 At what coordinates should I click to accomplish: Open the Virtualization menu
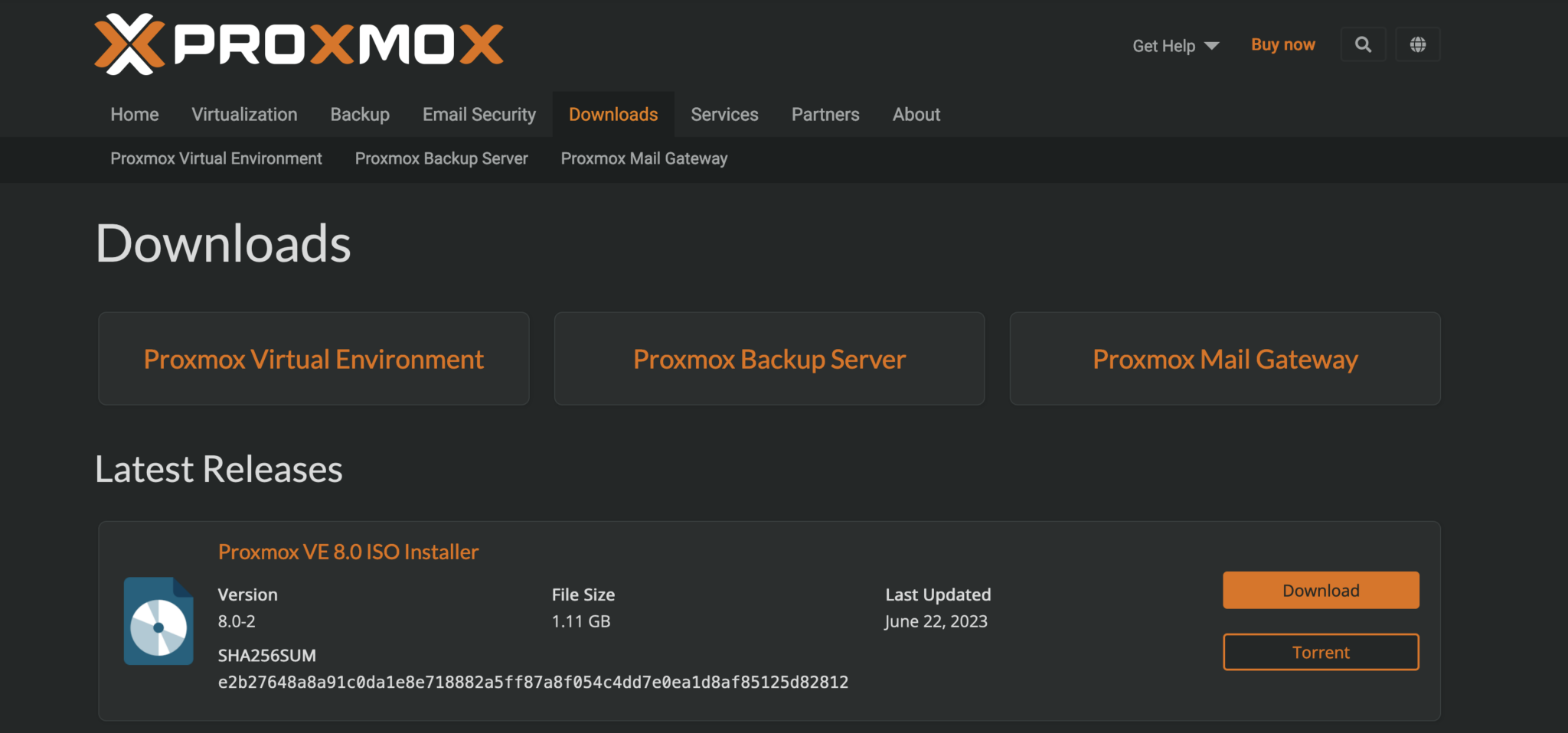[244, 114]
